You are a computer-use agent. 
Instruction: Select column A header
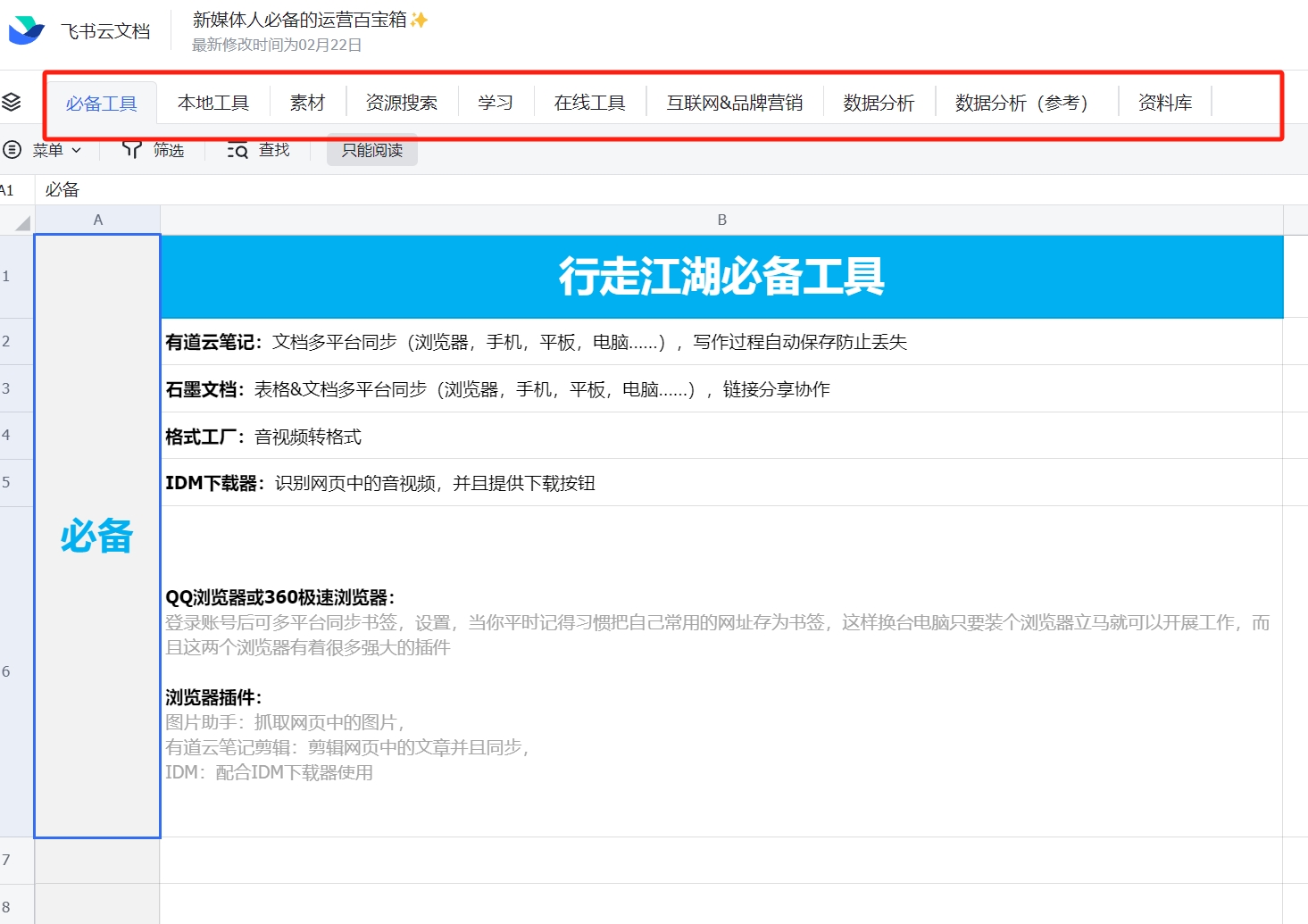click(x=97, y=220)
